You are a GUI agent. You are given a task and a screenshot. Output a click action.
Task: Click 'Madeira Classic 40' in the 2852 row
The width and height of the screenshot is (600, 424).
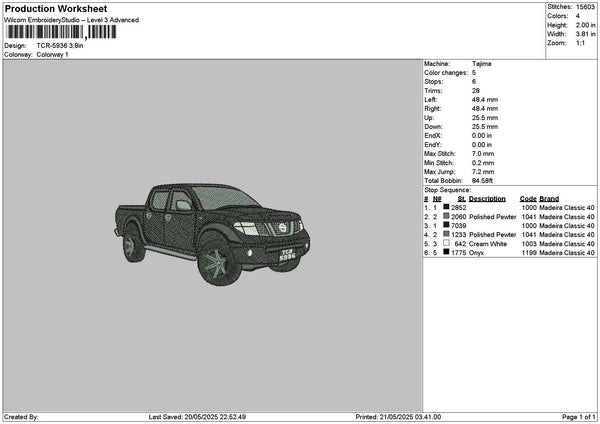(x=567, y=207)
